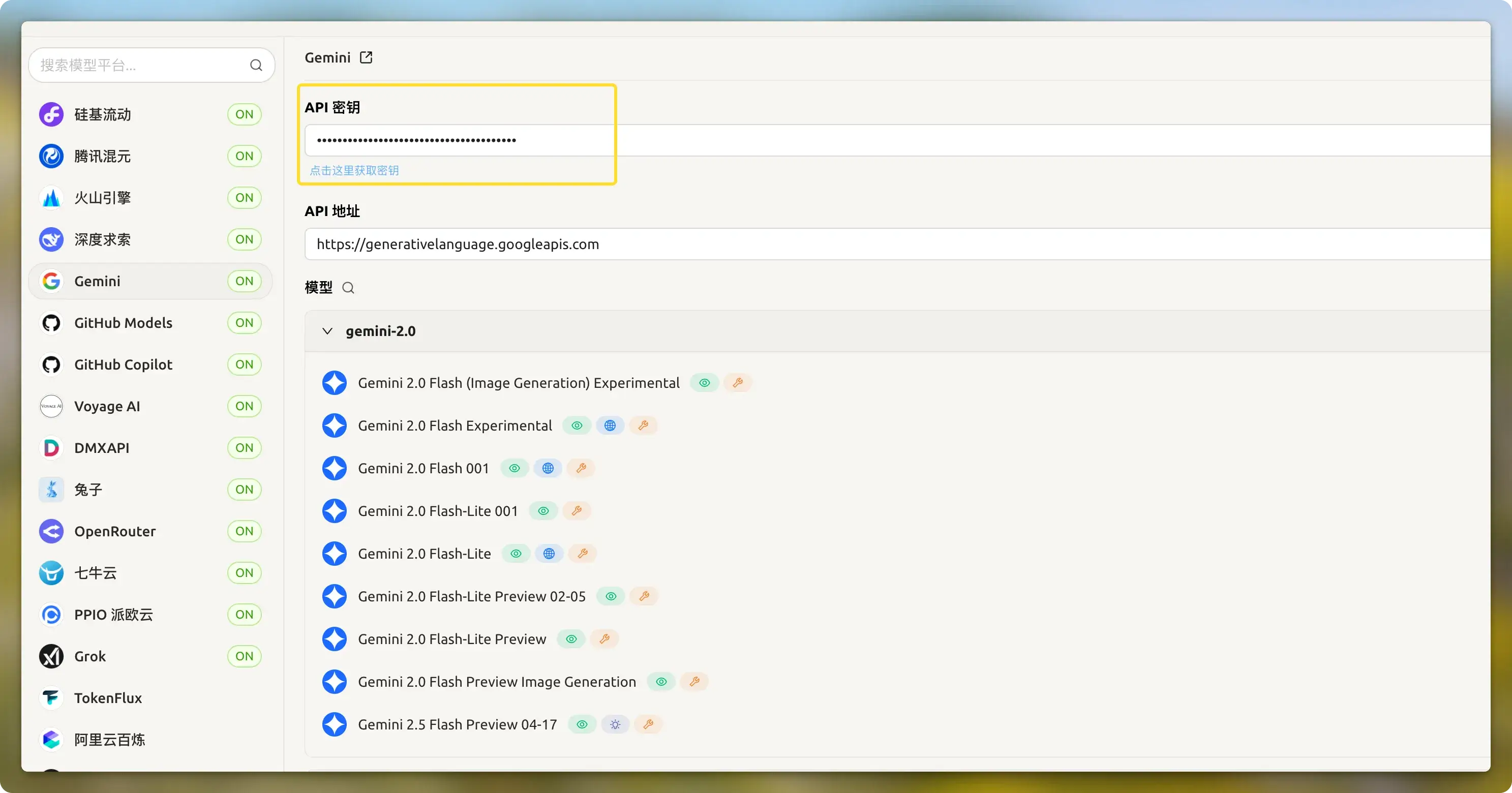Click the ON badge for Grok
The width and height of the screenshot is (1512, 793).
244,656
